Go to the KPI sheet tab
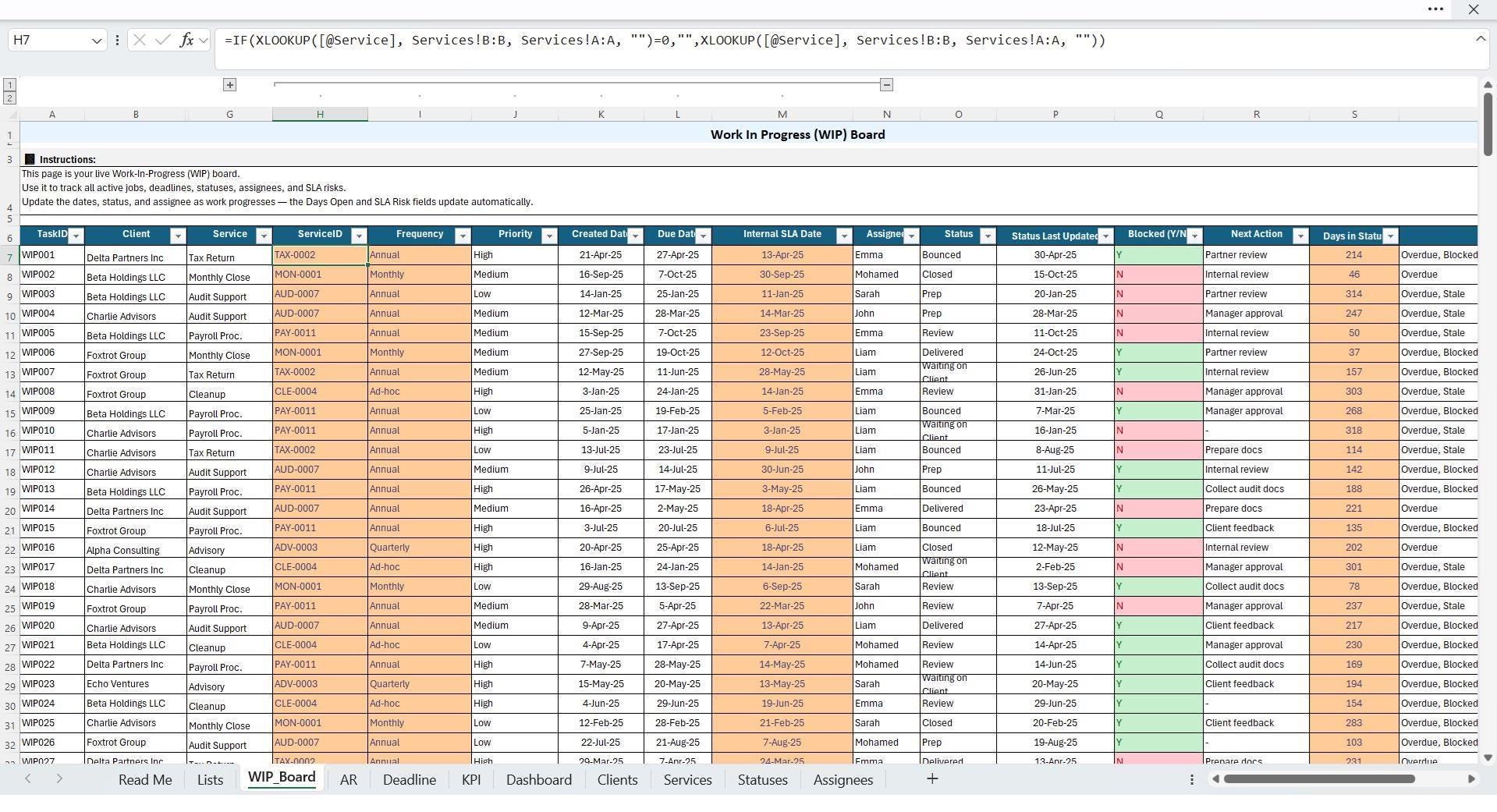 click(x=471, y=779)
